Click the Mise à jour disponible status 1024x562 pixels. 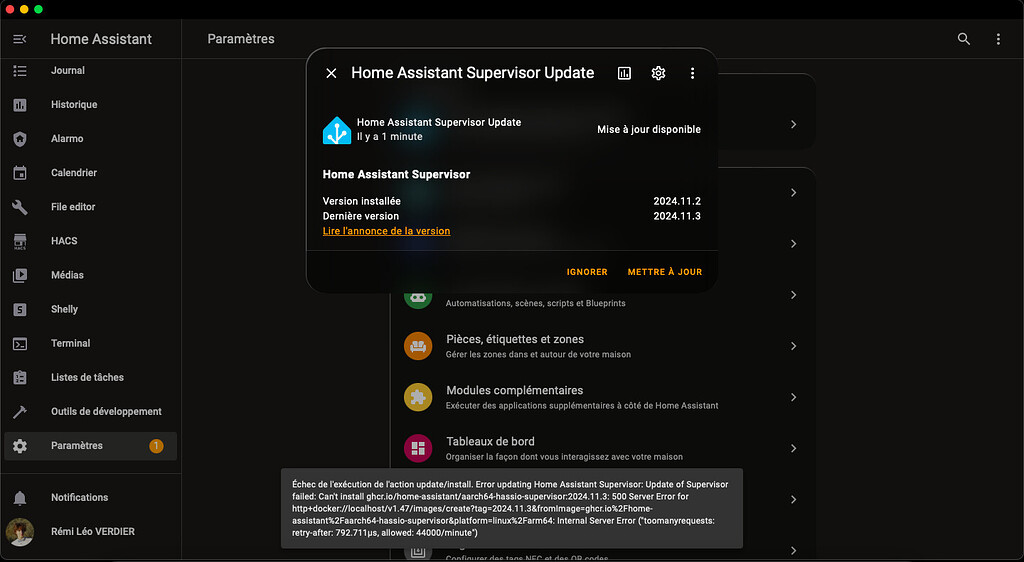point(648,129)
